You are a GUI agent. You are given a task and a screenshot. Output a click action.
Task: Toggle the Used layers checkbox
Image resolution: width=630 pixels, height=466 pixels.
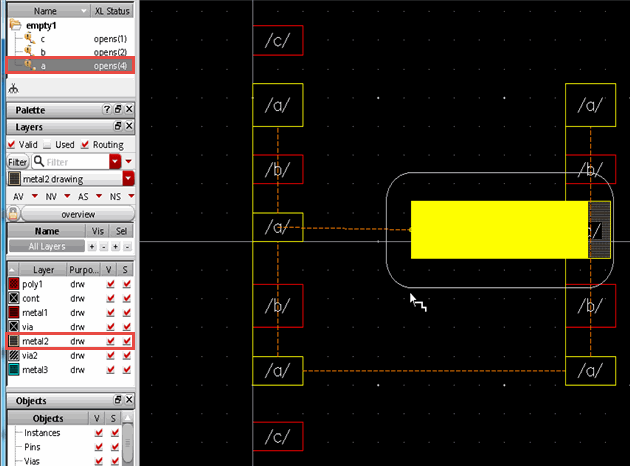coord(47,144)
